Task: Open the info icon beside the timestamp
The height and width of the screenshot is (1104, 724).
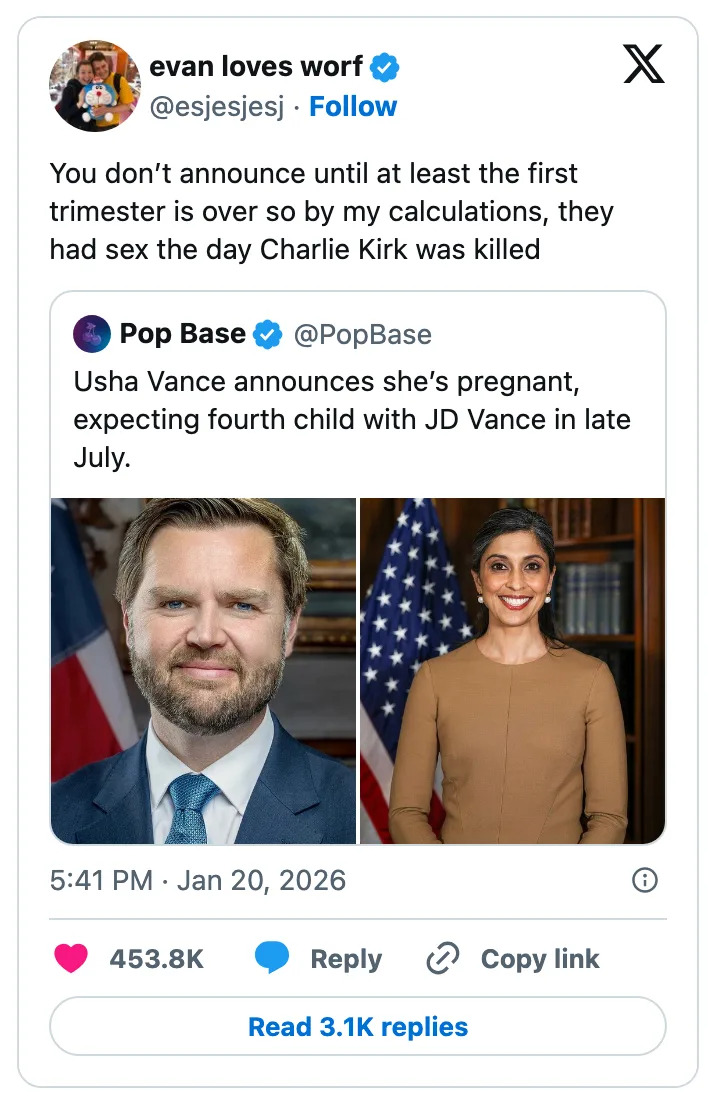Action: click(x=646, y=880)
